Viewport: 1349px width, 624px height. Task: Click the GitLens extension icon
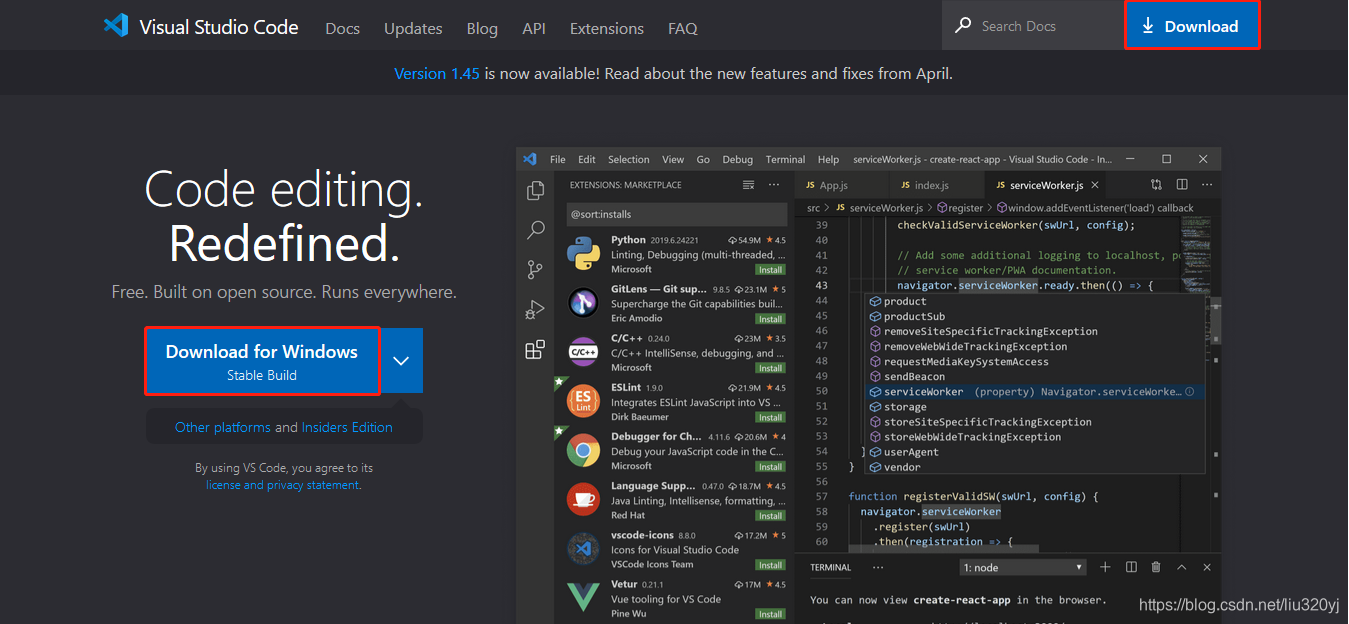583,303
